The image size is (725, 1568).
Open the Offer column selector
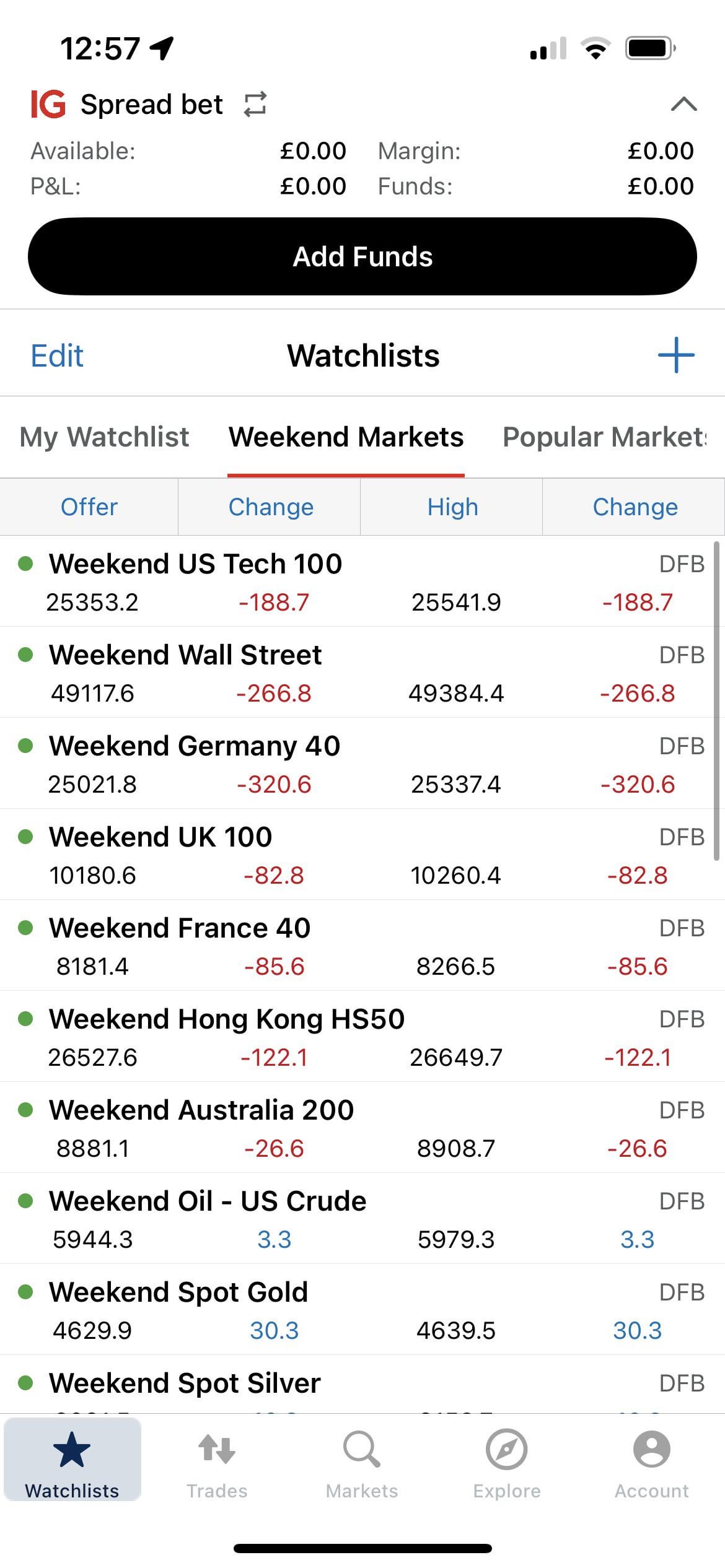click(x=89, y=507)
